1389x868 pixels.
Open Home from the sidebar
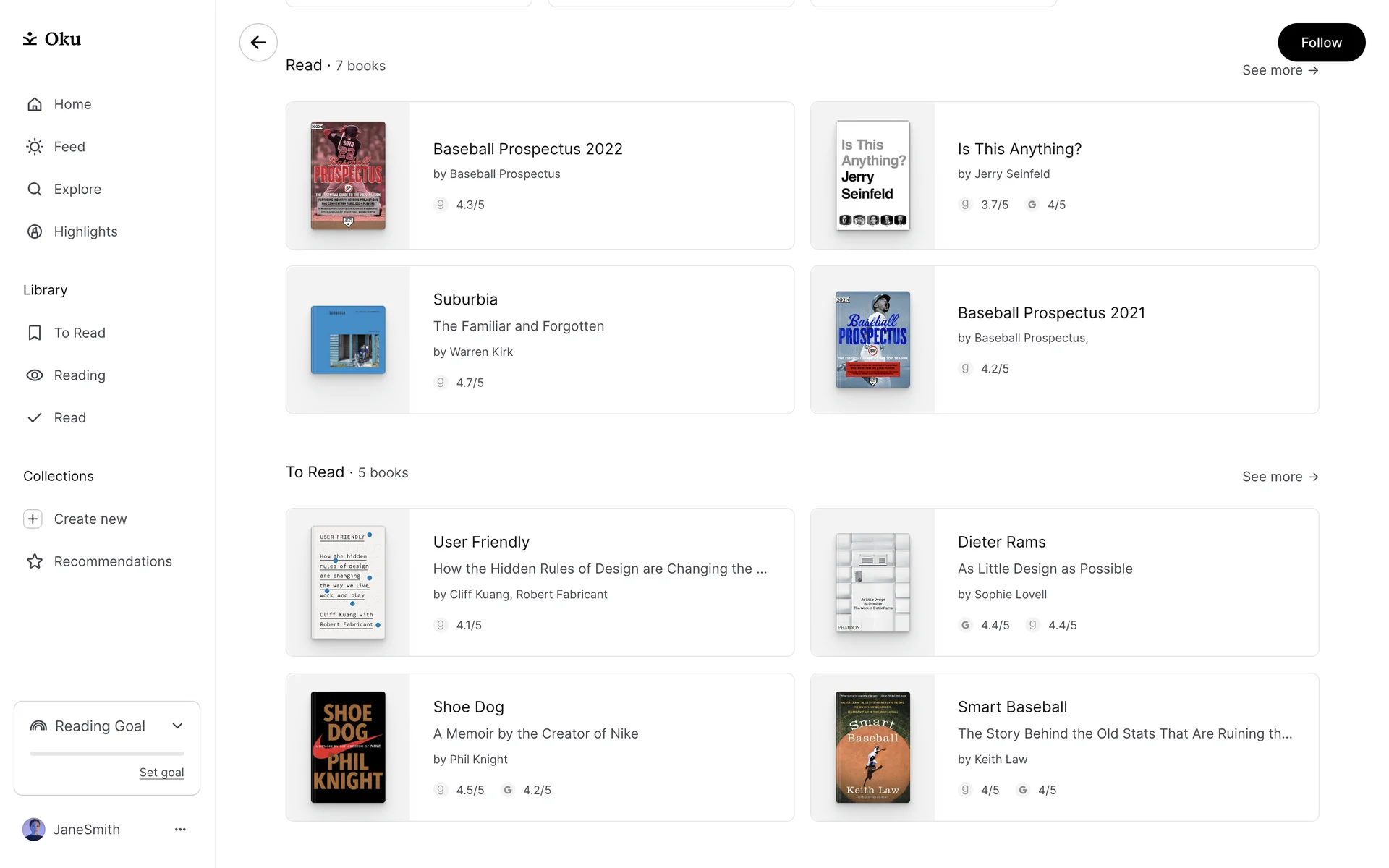coord(72,104)
